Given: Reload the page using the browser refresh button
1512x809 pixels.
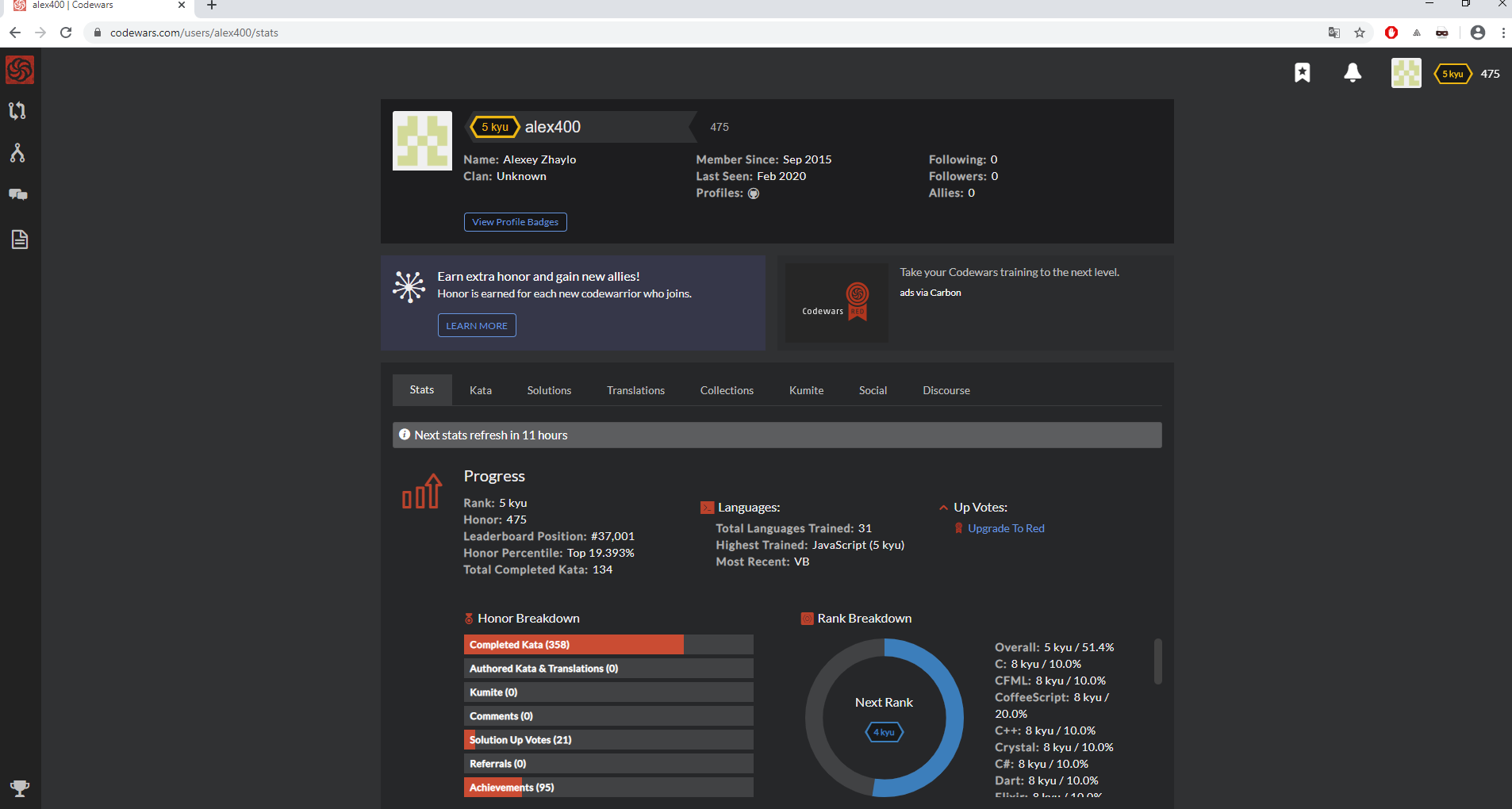Looking at the screenshot, I should [66, 33].
